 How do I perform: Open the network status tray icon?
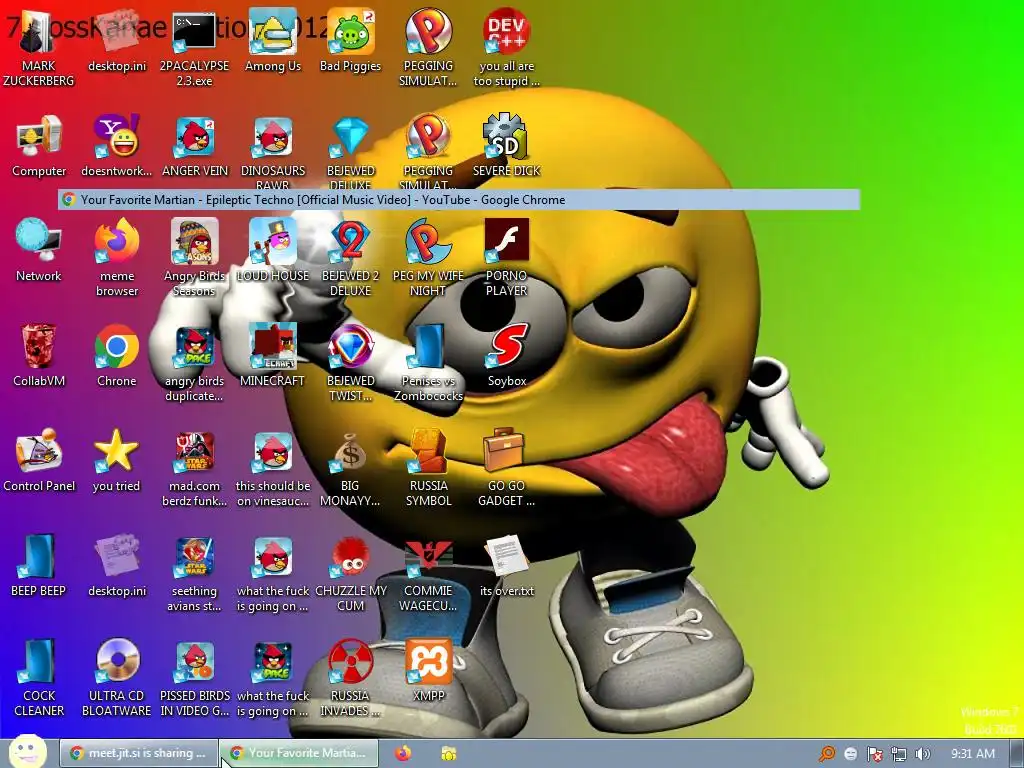click(x=899, y=754)
